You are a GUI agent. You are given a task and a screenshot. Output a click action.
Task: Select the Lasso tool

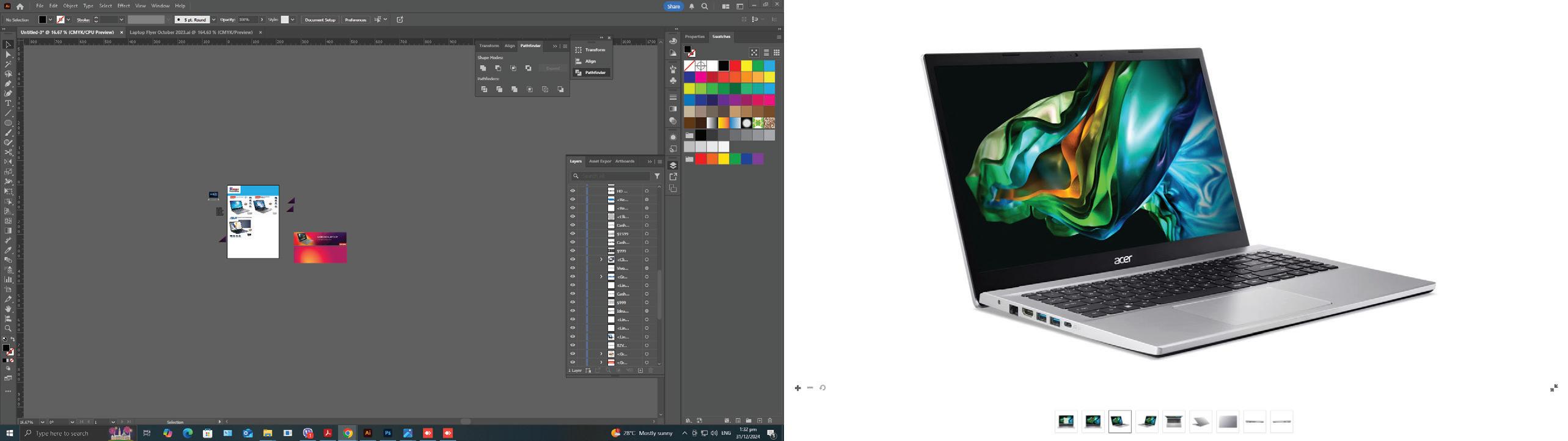(x=8, y=74)
